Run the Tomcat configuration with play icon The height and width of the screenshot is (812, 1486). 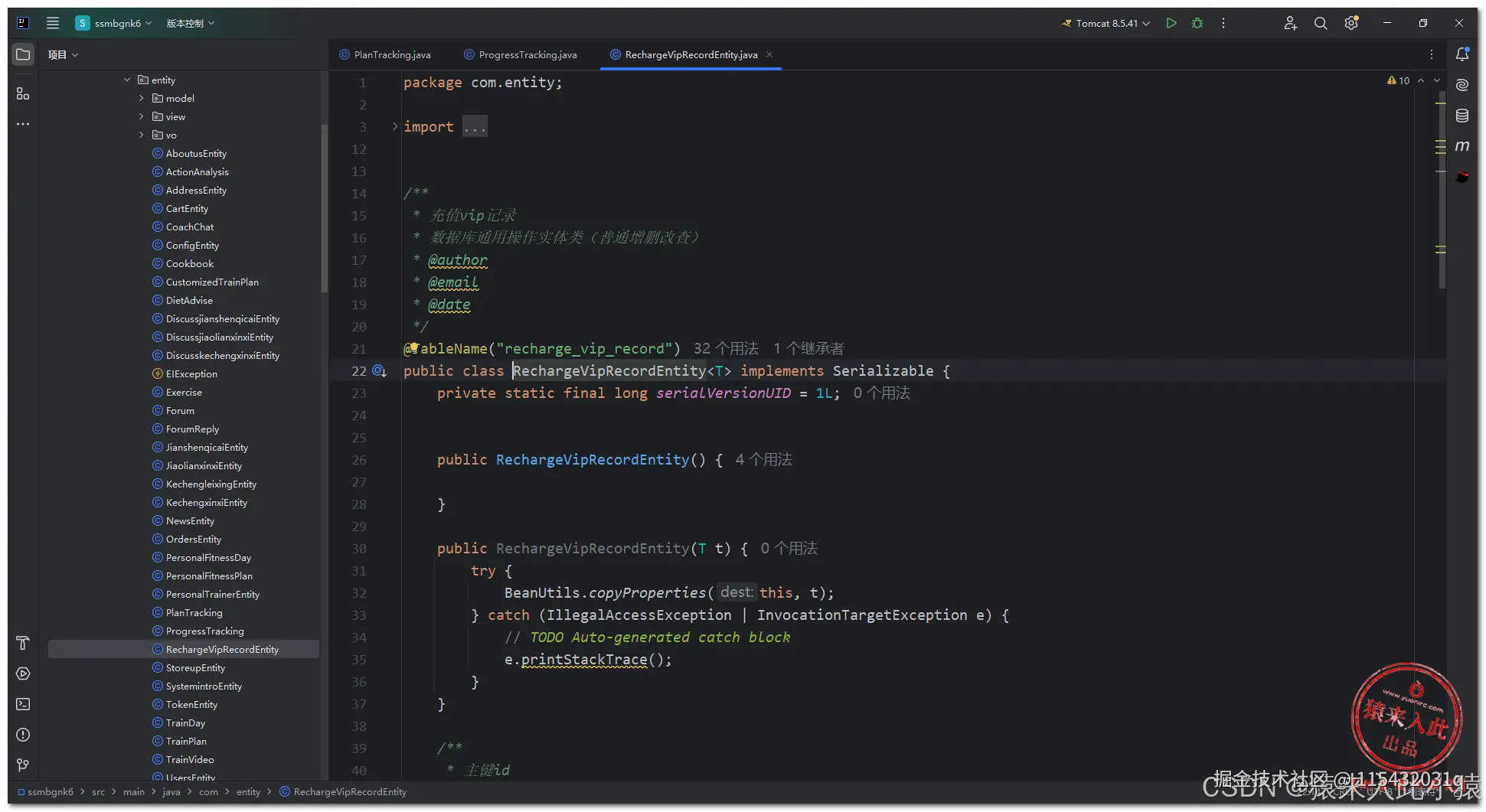click(x=1171, y=23)
